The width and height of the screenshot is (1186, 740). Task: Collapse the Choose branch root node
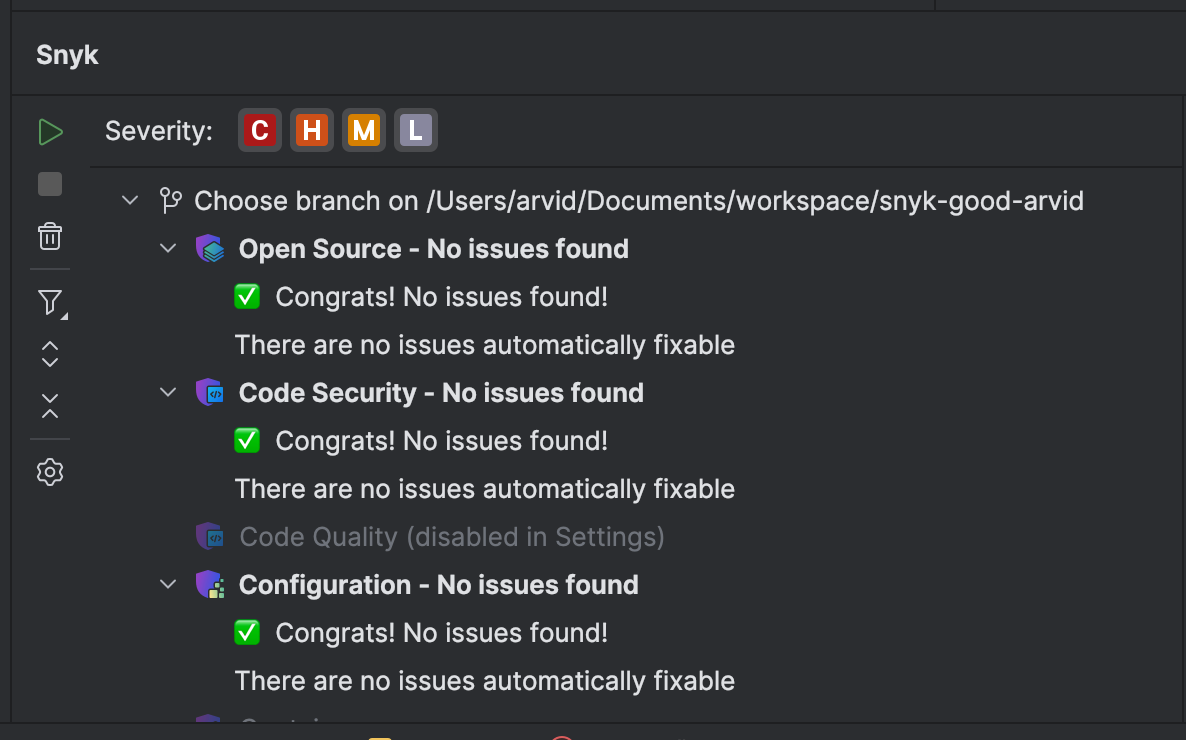[x=130, y=201]
